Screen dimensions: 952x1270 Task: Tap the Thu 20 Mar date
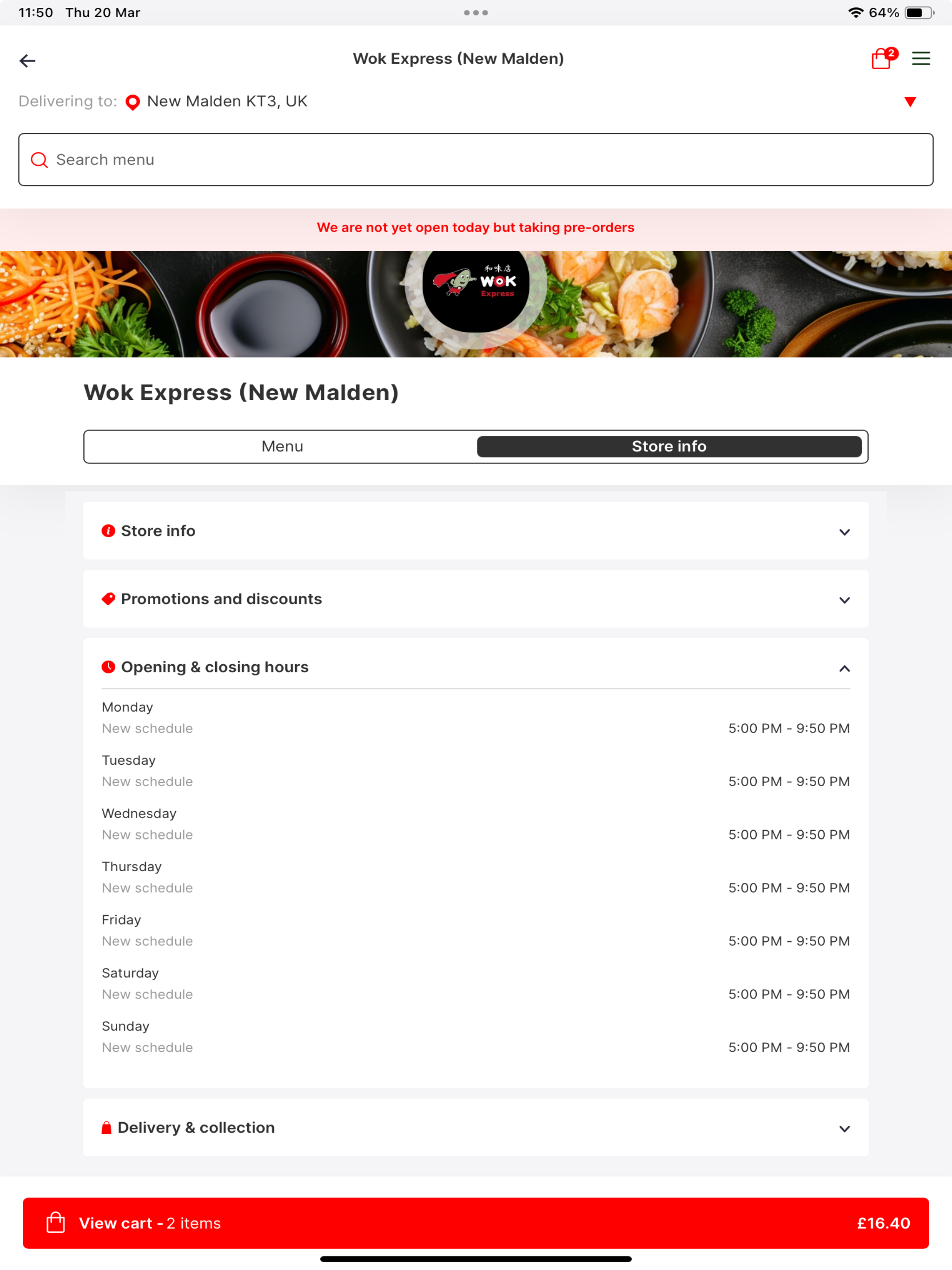103,13
